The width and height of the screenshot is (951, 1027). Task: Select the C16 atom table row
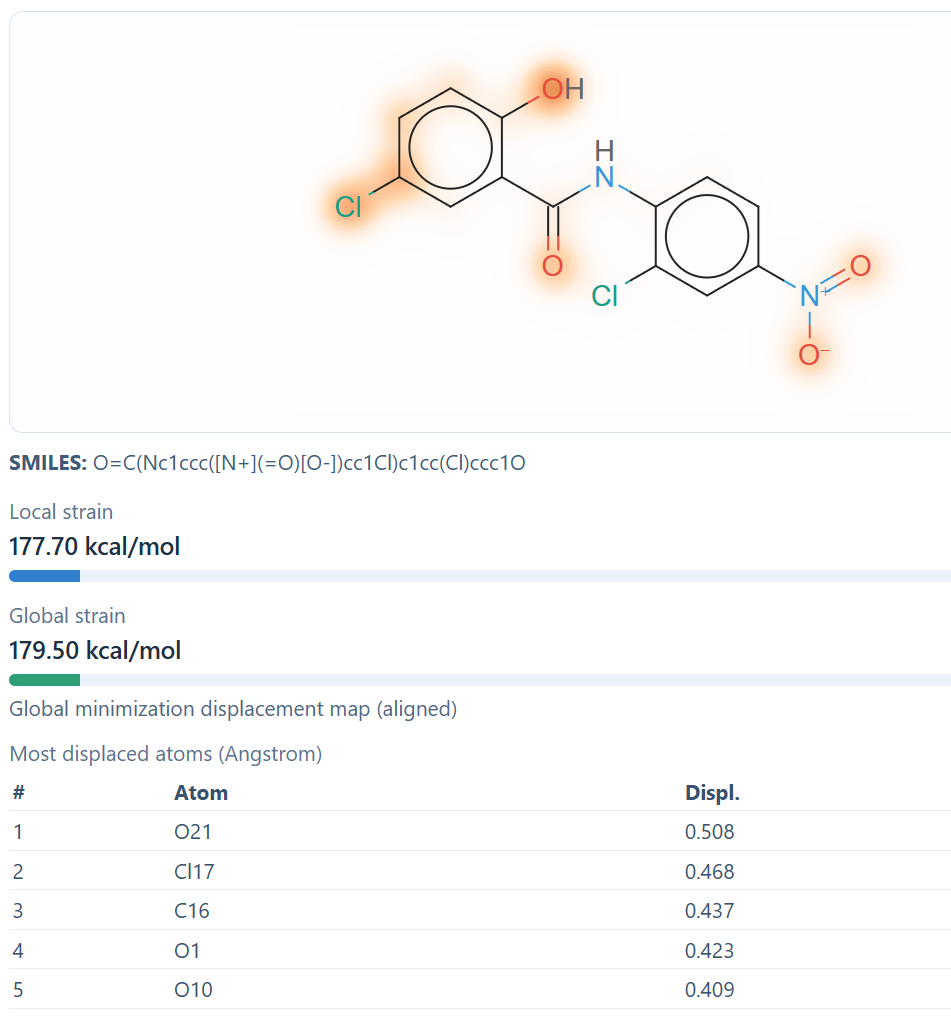(x=192, y=911)
